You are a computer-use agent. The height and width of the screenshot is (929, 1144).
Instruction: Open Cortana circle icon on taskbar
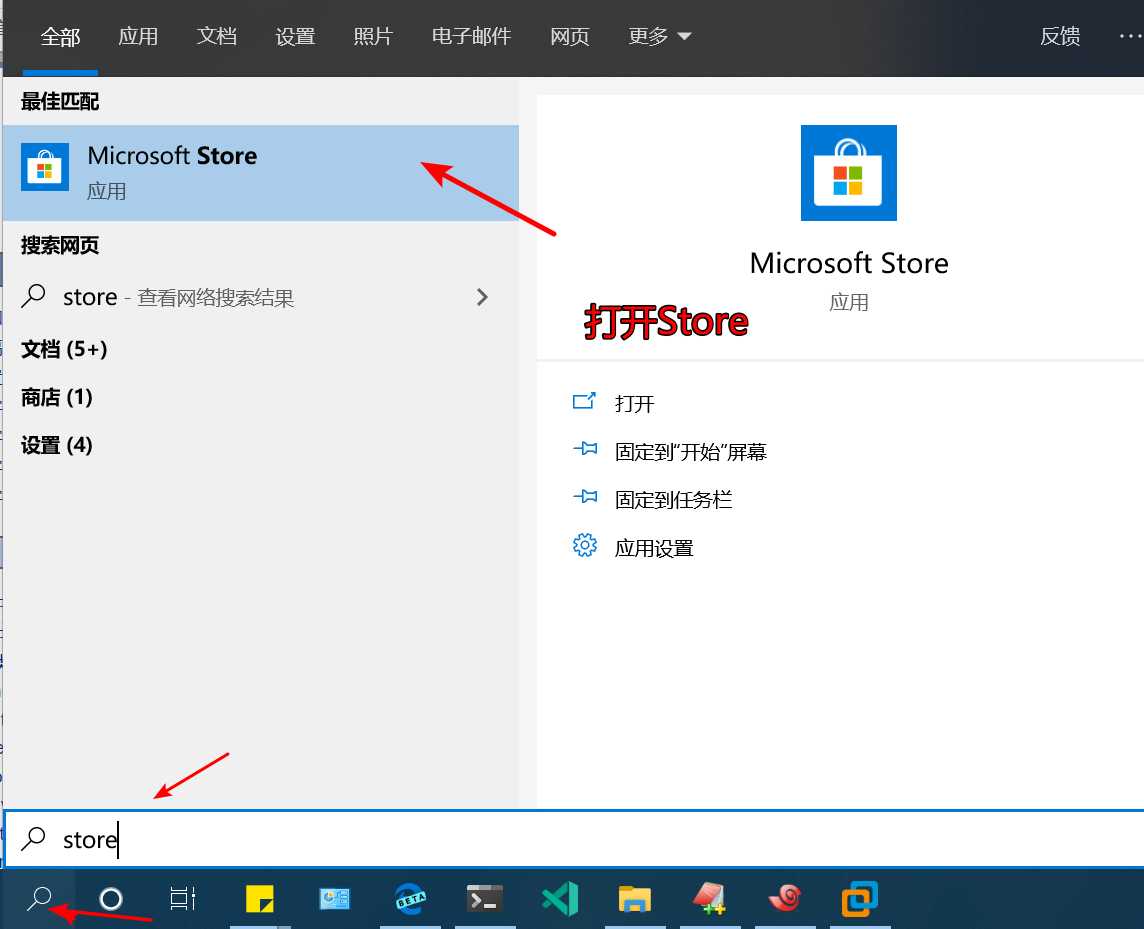(111, 899)
